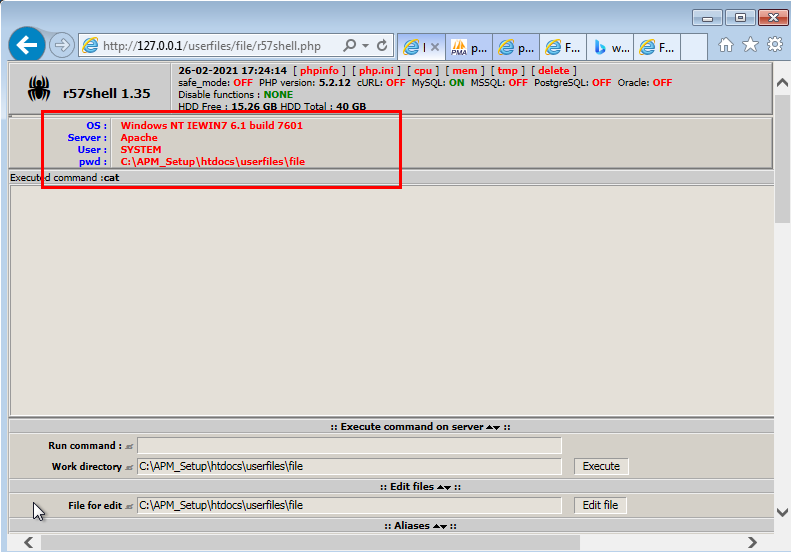Viewport: 791px width, 552px height.
Task: Click the Server value Apache
Action: tap(139, 137)
